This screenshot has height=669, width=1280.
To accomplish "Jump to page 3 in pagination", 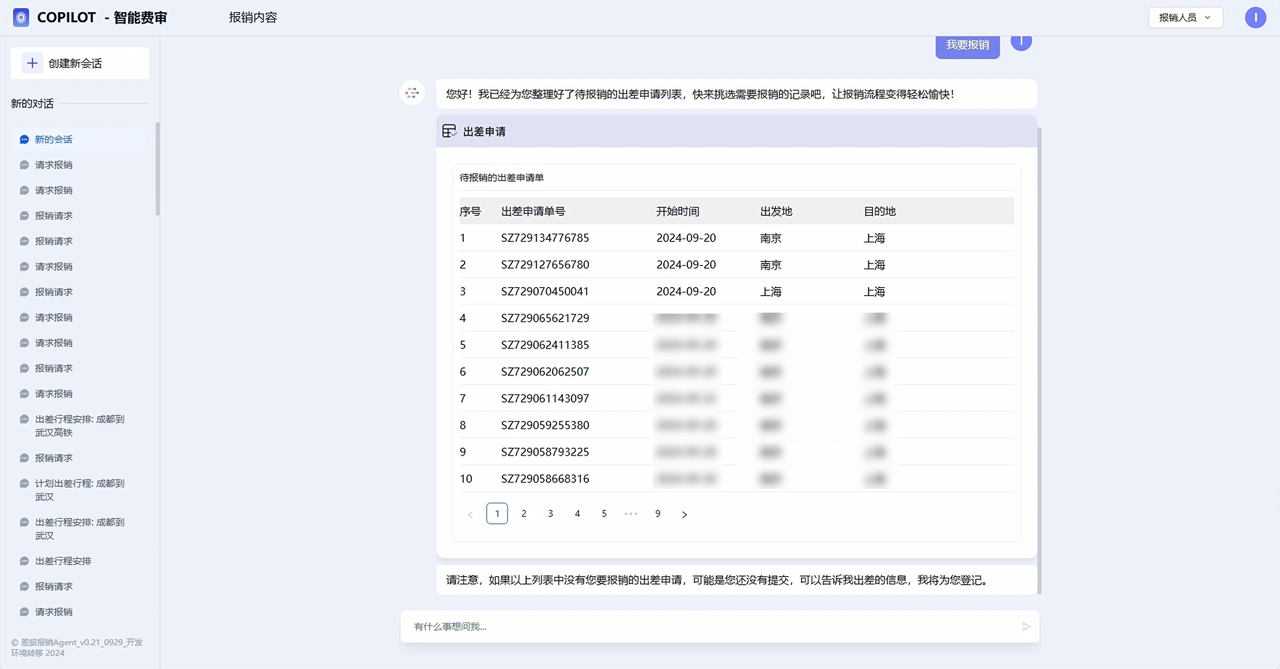I will point(550,513).
